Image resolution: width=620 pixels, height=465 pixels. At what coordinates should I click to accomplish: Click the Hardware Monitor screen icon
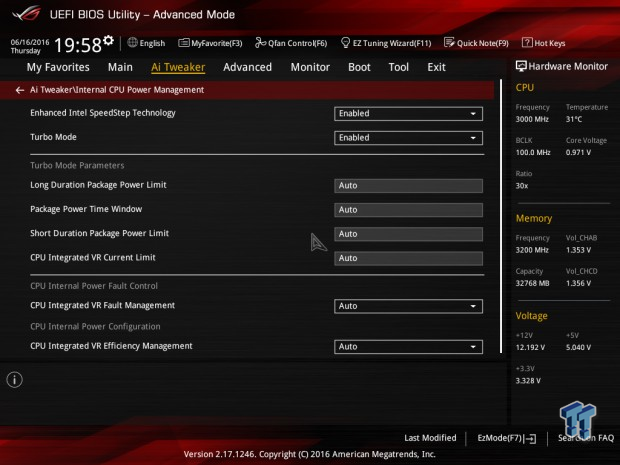(521, 66)
